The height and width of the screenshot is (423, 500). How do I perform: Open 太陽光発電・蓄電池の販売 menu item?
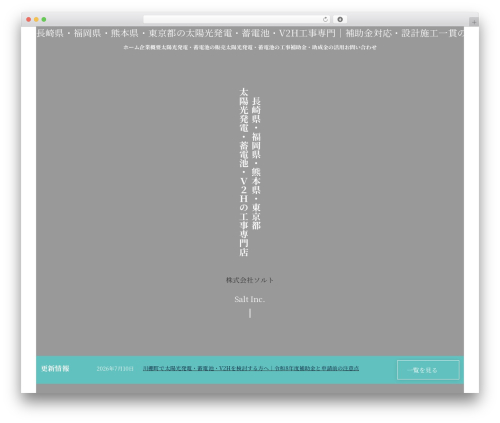[195, 47]
